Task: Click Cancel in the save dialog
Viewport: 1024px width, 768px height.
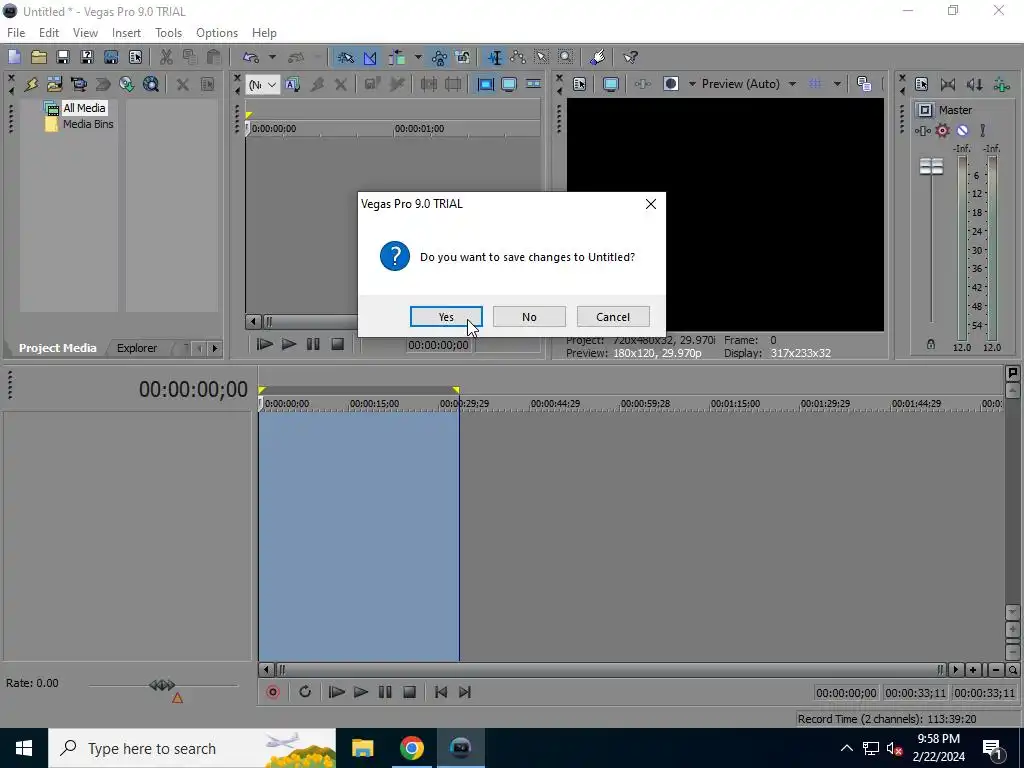Action: pos(613,317)
